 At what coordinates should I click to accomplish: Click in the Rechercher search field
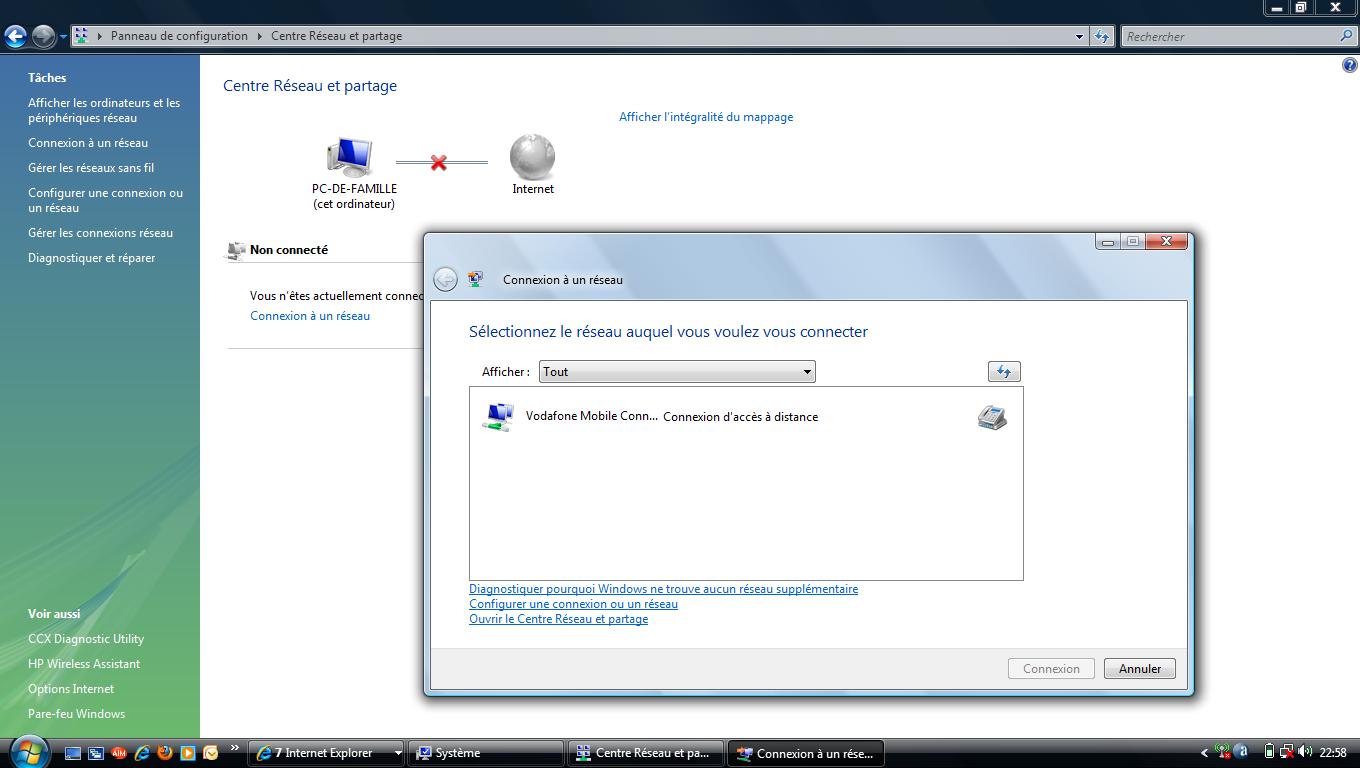pos(1228,36)
